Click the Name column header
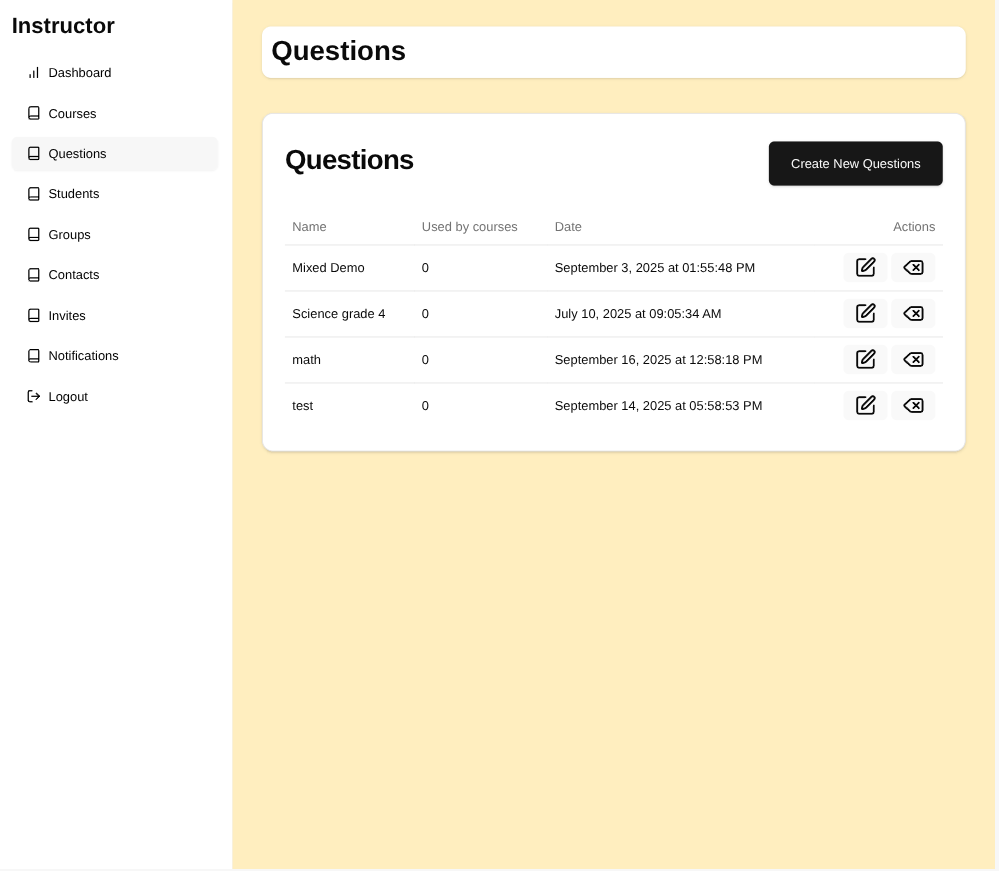Viewport: 999px width, 871px height. point(310,227)
